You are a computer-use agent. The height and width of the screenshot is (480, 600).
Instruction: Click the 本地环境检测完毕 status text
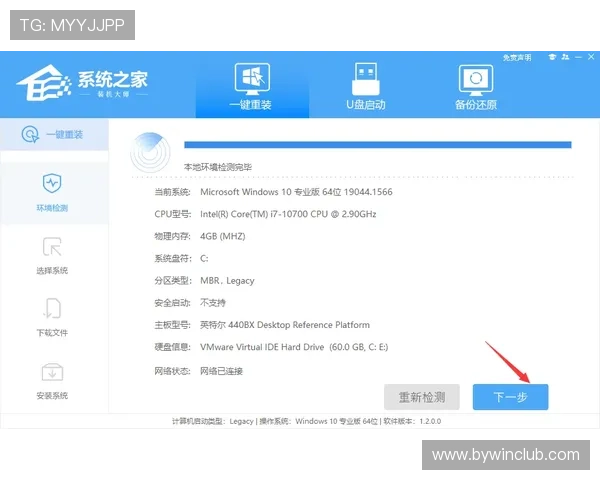click(x=218, y=167)
